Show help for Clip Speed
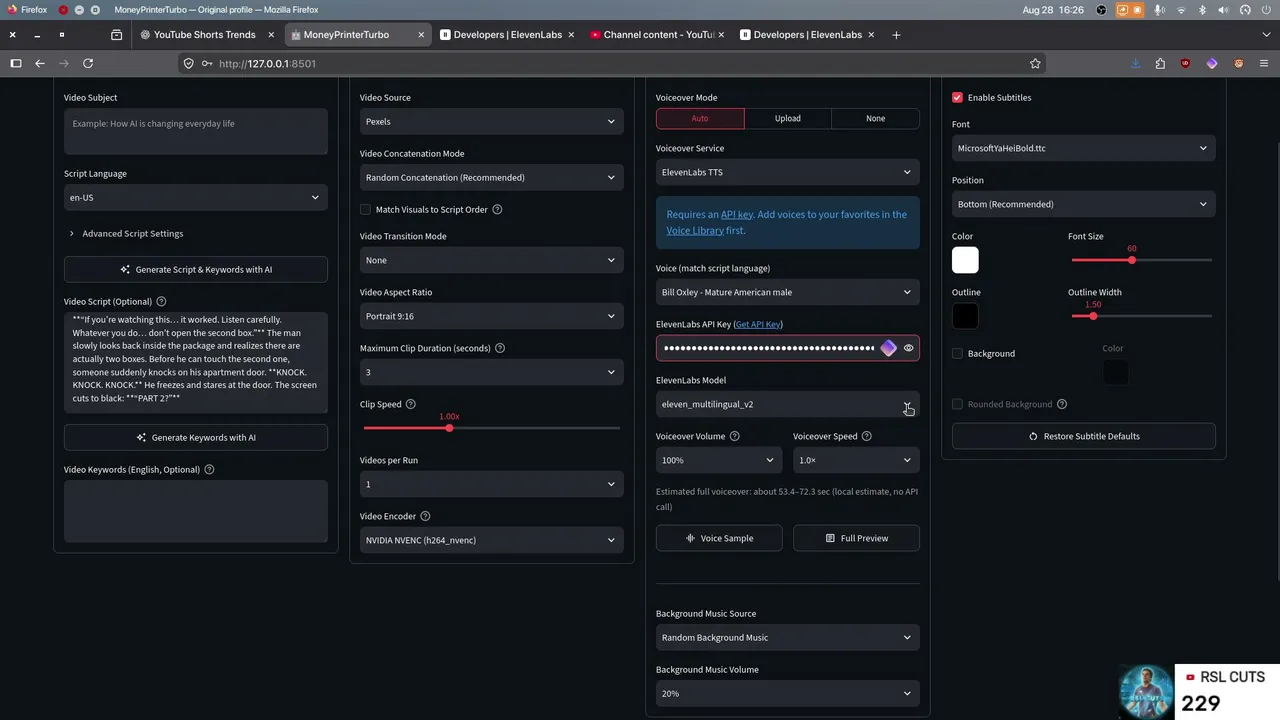Image resolution: width=1280 pixels, height=720 pixels. [x=410, y=404]
